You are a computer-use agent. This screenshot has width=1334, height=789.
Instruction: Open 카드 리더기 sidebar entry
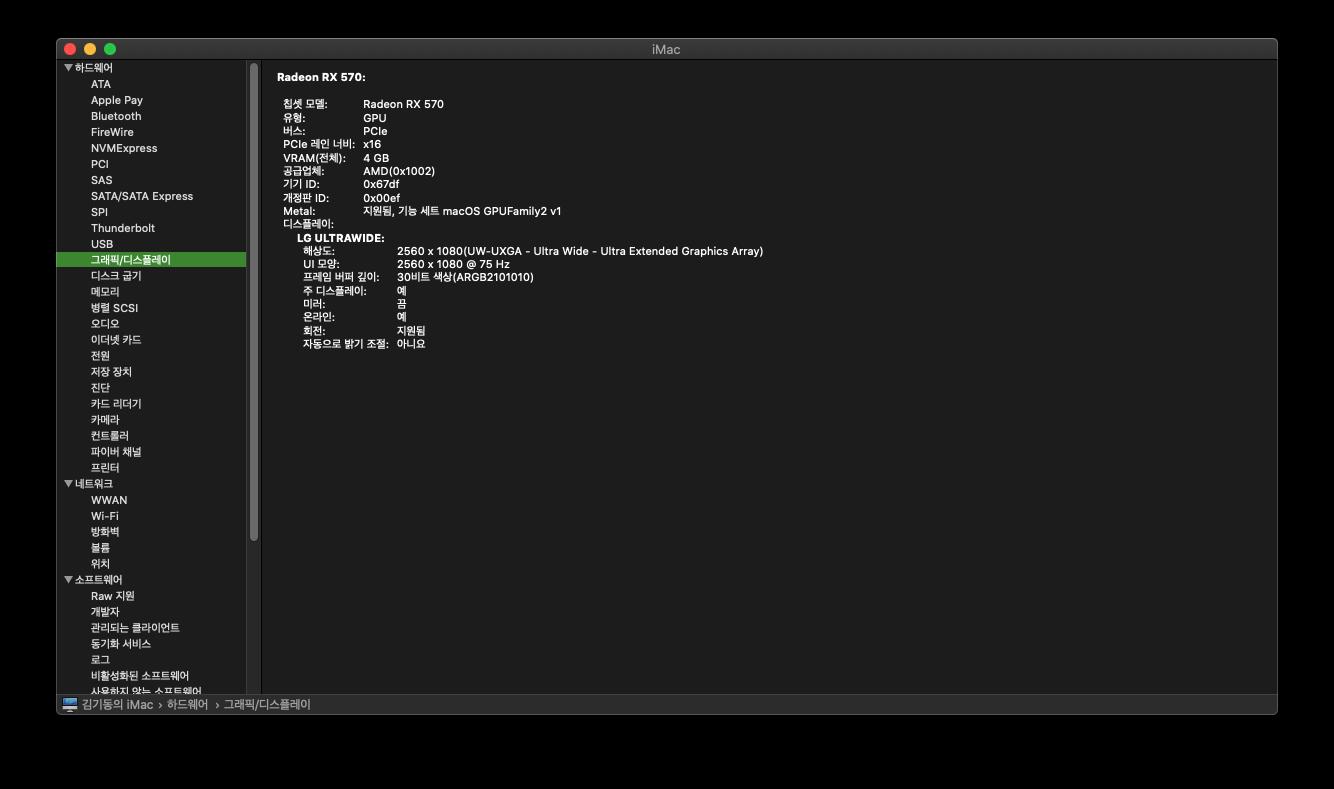click(116, 404)
